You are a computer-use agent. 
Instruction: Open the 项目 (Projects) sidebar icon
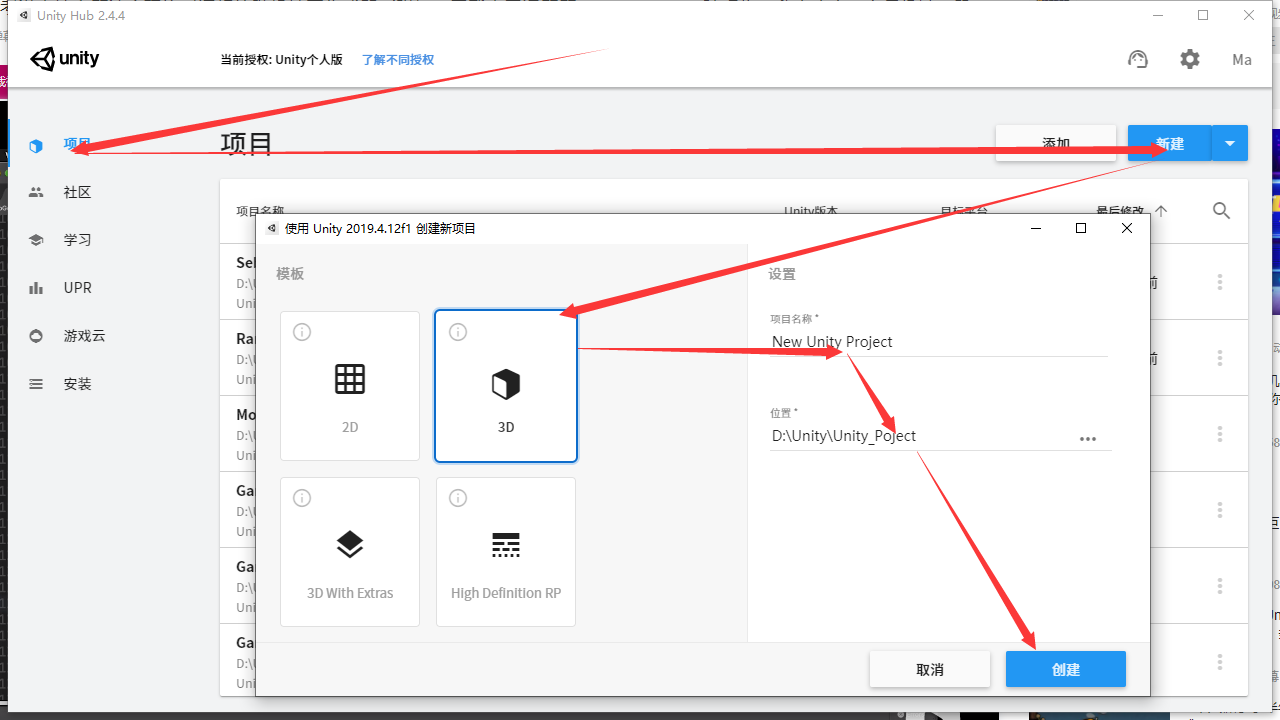click(36, 145)
